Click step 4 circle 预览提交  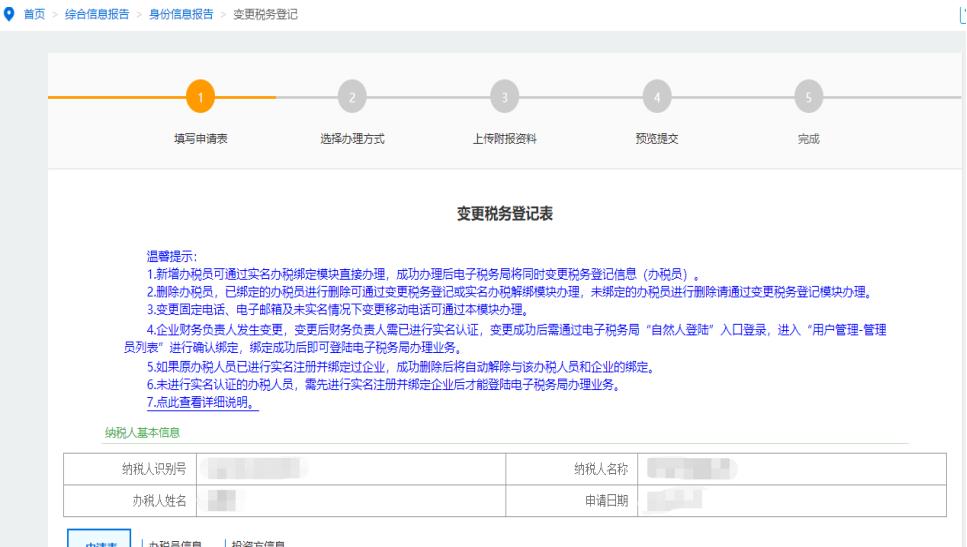tap(656, 98)
